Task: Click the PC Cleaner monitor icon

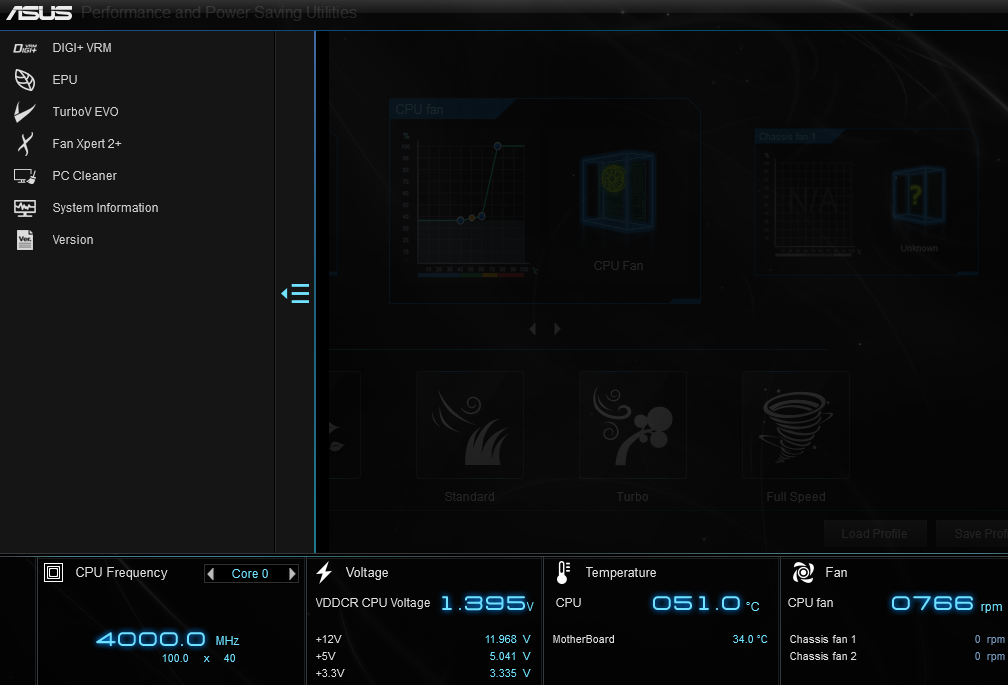Action: pyautogui.click(x=25, y=176)
